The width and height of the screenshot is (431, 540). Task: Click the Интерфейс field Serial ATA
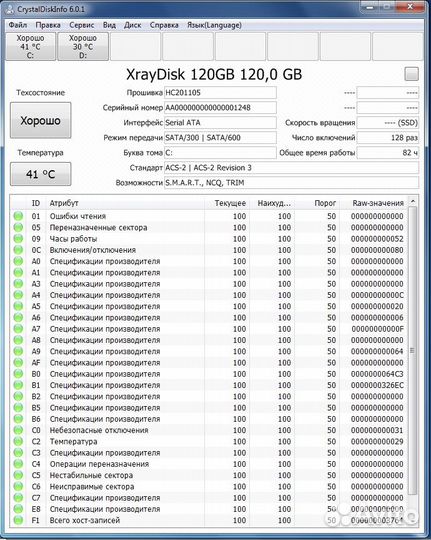pyautogui.click(x=220, y=123)
